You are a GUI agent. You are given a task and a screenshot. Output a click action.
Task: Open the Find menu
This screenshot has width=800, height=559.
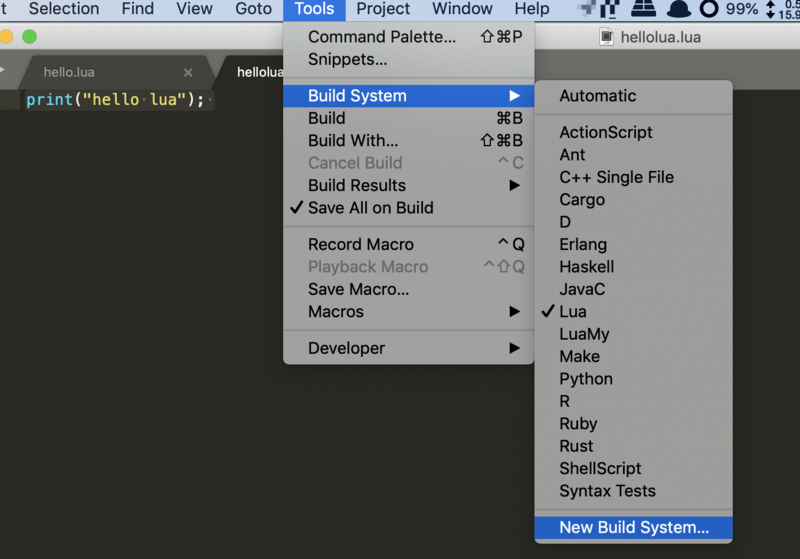(x=138, y=9)
